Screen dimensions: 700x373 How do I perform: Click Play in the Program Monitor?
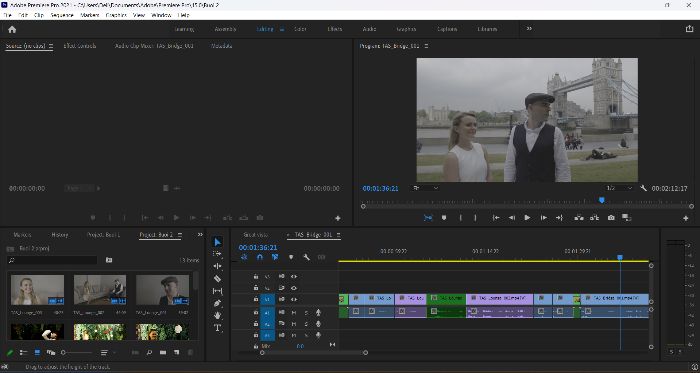coord(527,218)
